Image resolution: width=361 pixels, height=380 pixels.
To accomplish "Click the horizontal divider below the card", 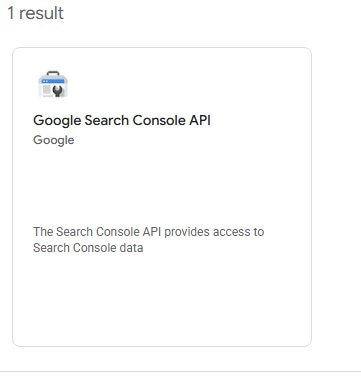I will pyautogui.click(x=180, y=372).
